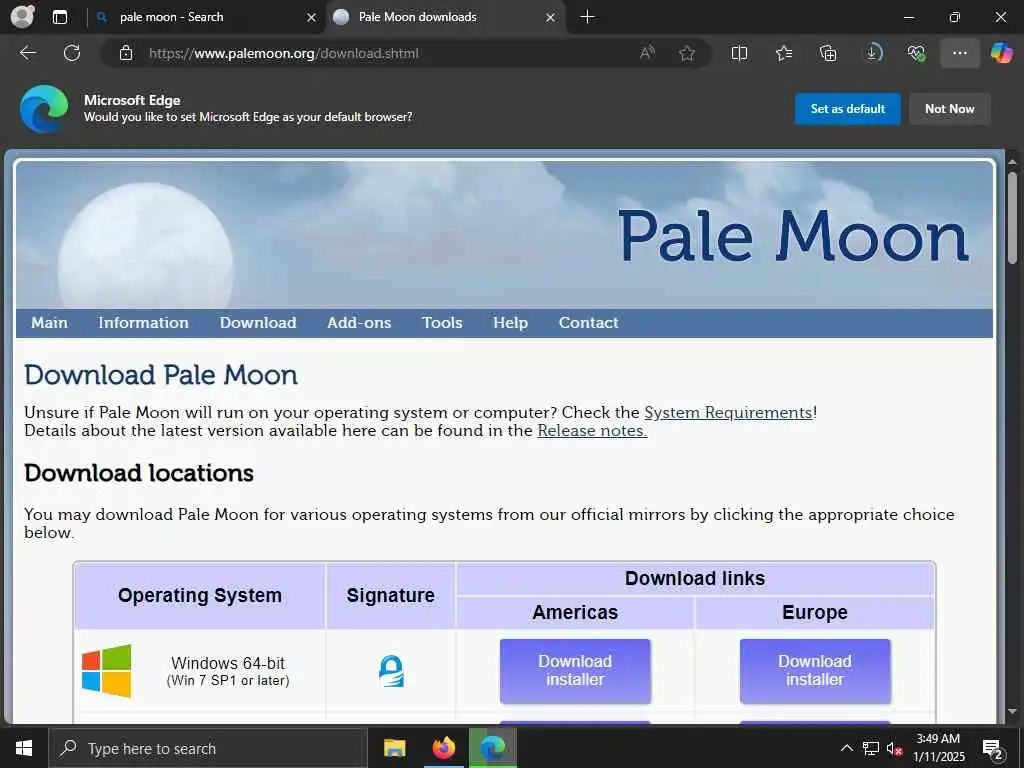Open the network icon in the system tray
The height and width of the screenshot is (768, 1024).
(871, 748)
